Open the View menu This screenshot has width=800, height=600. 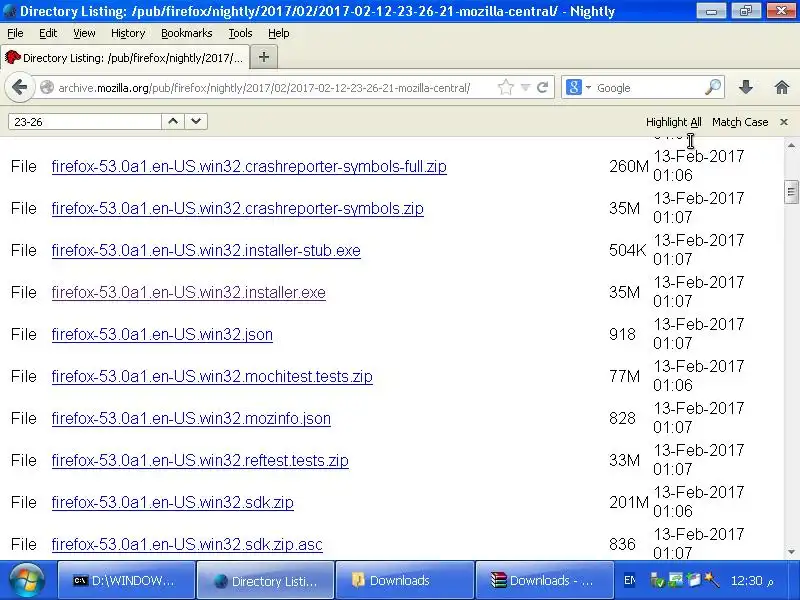[84, 33]
